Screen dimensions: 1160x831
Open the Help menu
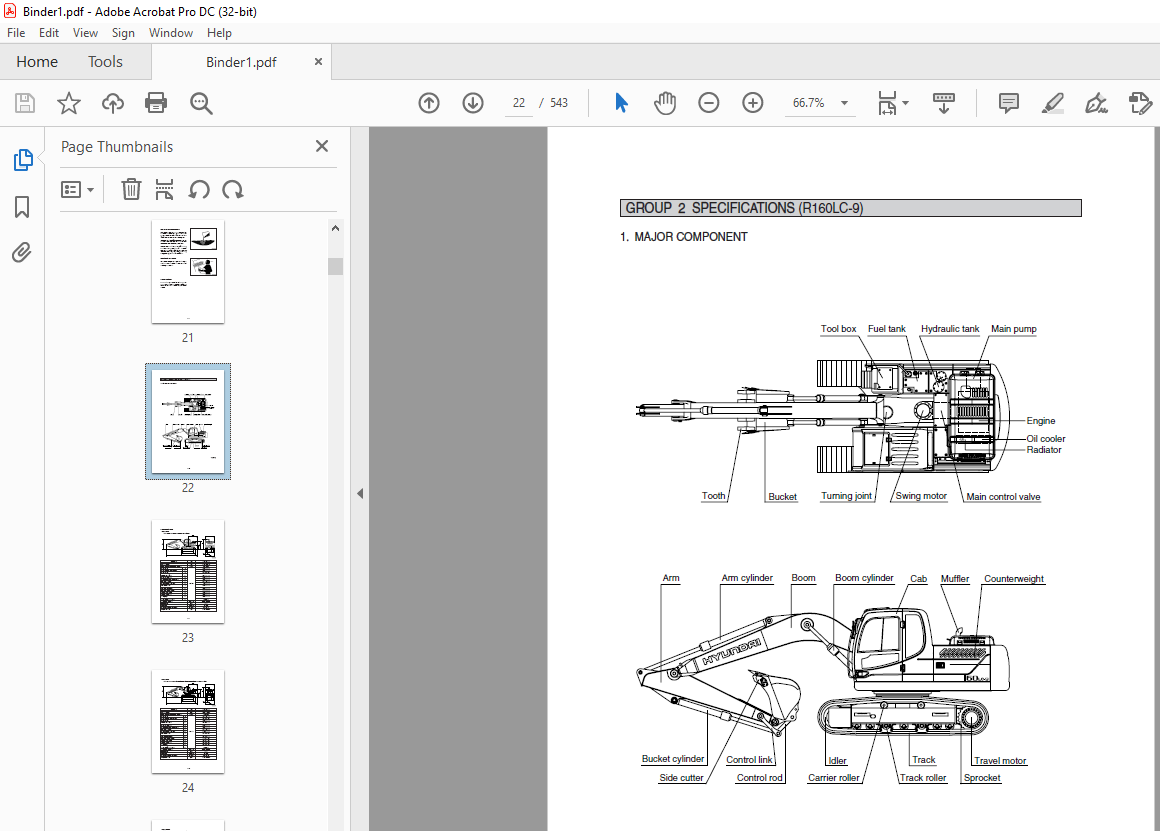[219, 33]
